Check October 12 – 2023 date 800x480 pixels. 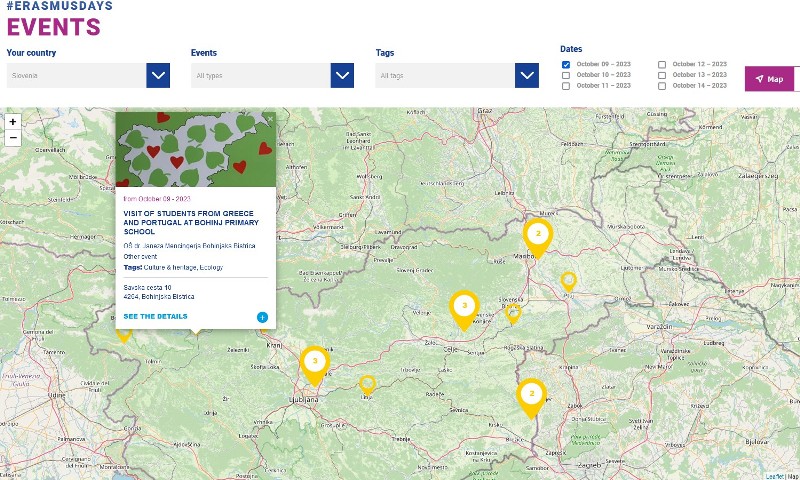[x=662, y=65]
